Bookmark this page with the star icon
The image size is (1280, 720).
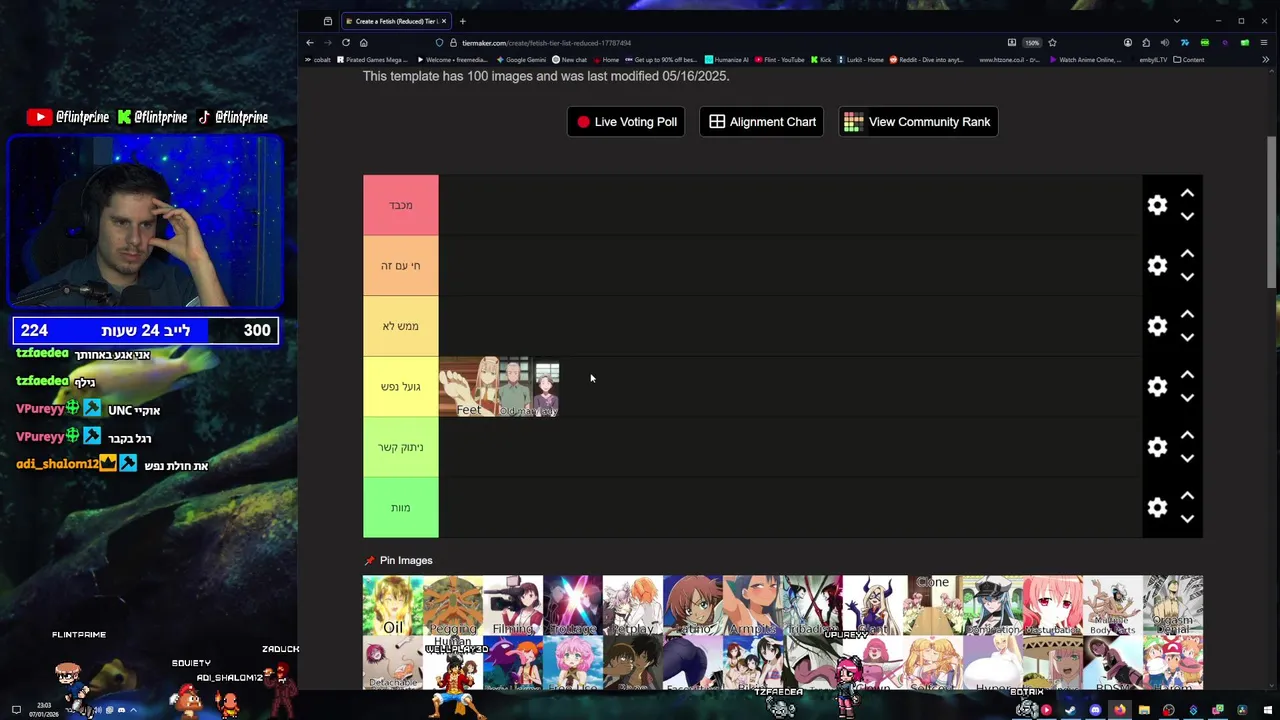click(1052, 43)
